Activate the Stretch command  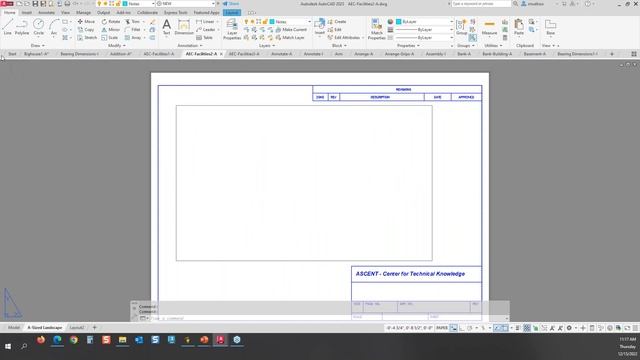point(87,38)
